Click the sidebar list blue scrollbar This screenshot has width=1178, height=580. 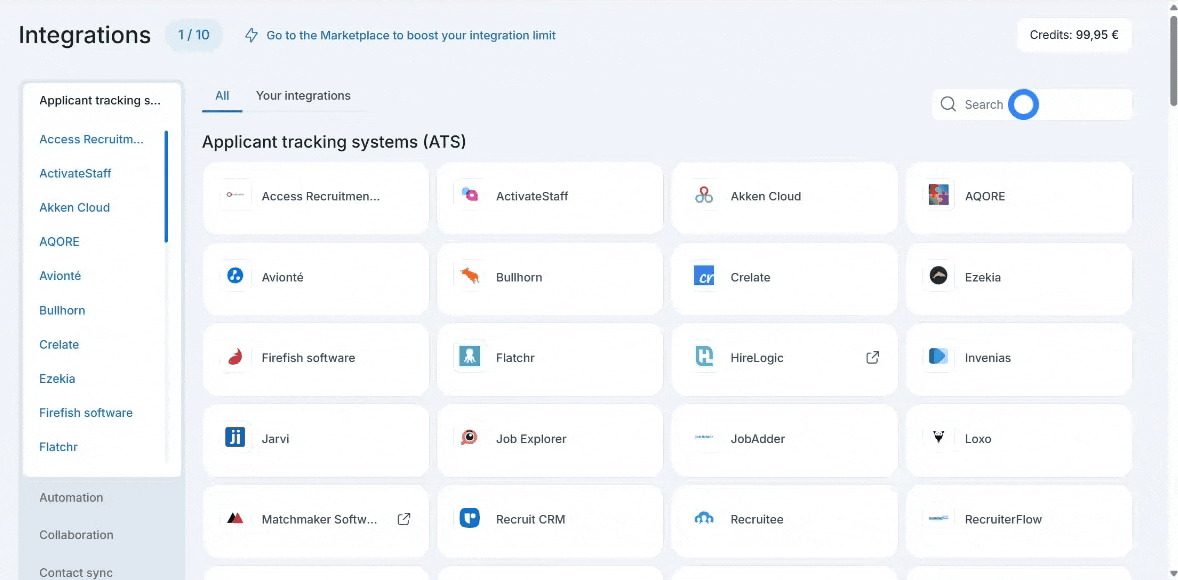(x=166, y=186)
